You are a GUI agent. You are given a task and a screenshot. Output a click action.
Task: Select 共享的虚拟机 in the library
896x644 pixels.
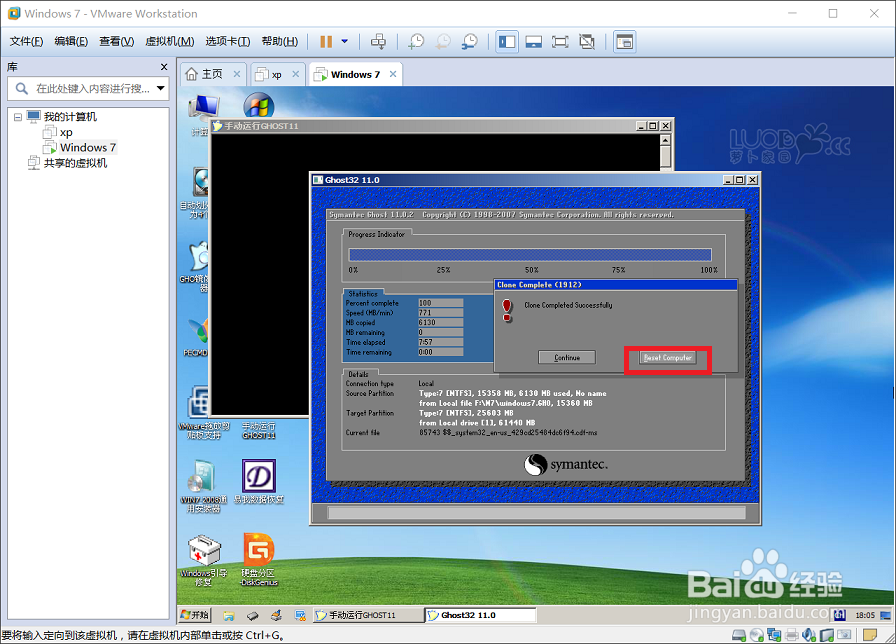point(75,163)
